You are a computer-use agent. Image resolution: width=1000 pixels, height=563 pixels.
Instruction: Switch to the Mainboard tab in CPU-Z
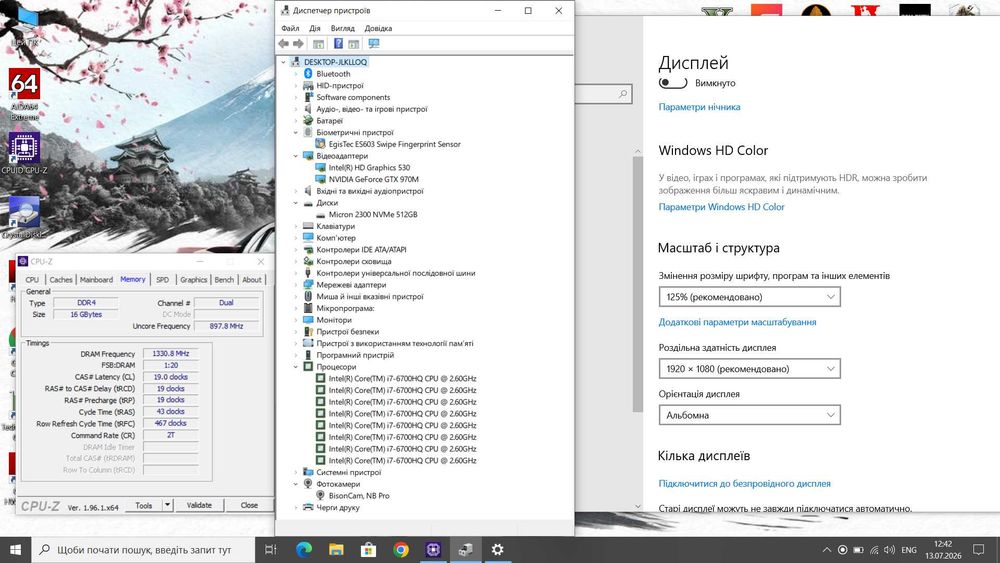96,279
